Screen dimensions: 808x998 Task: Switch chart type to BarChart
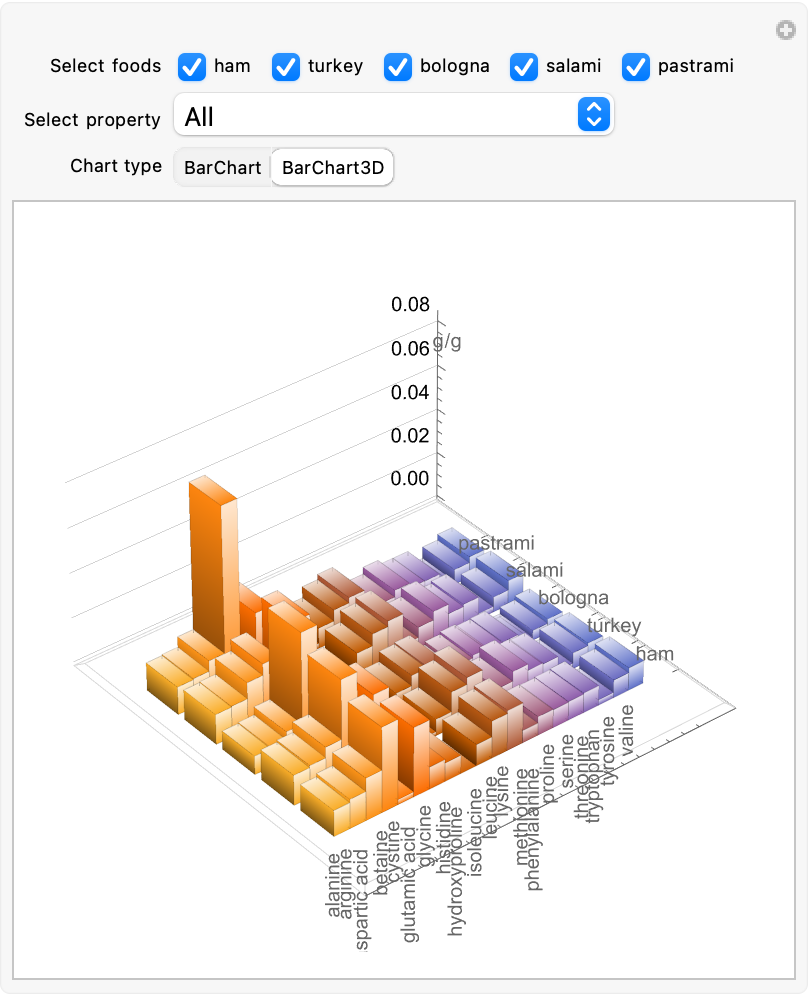(x=222, y=168)
